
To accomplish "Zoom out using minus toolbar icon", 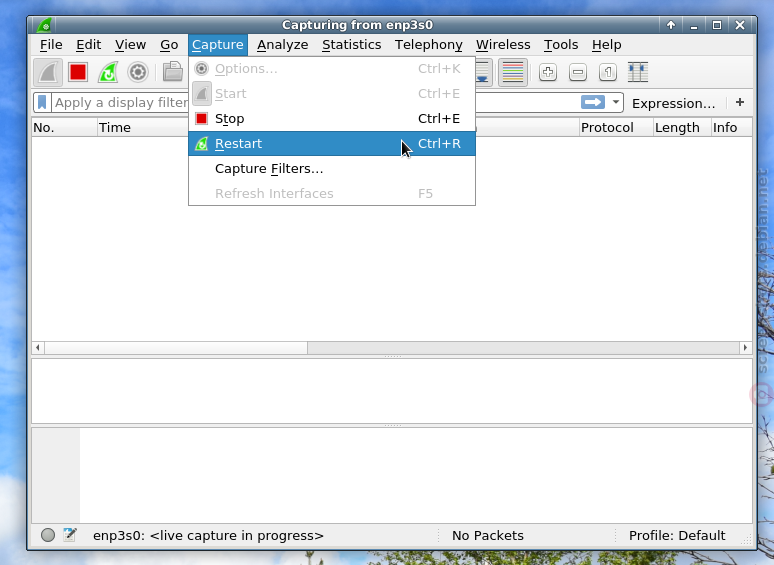I will pos(578,73).
